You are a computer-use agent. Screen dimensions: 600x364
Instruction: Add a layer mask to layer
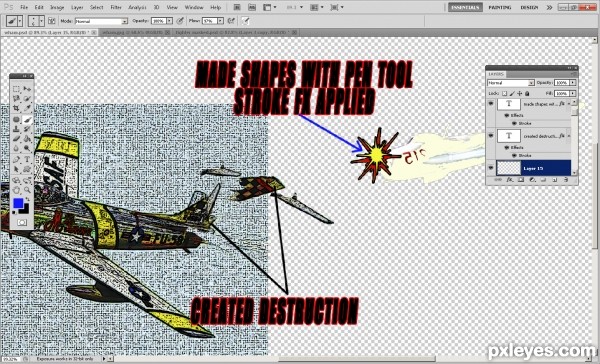(x=521, y=180)
